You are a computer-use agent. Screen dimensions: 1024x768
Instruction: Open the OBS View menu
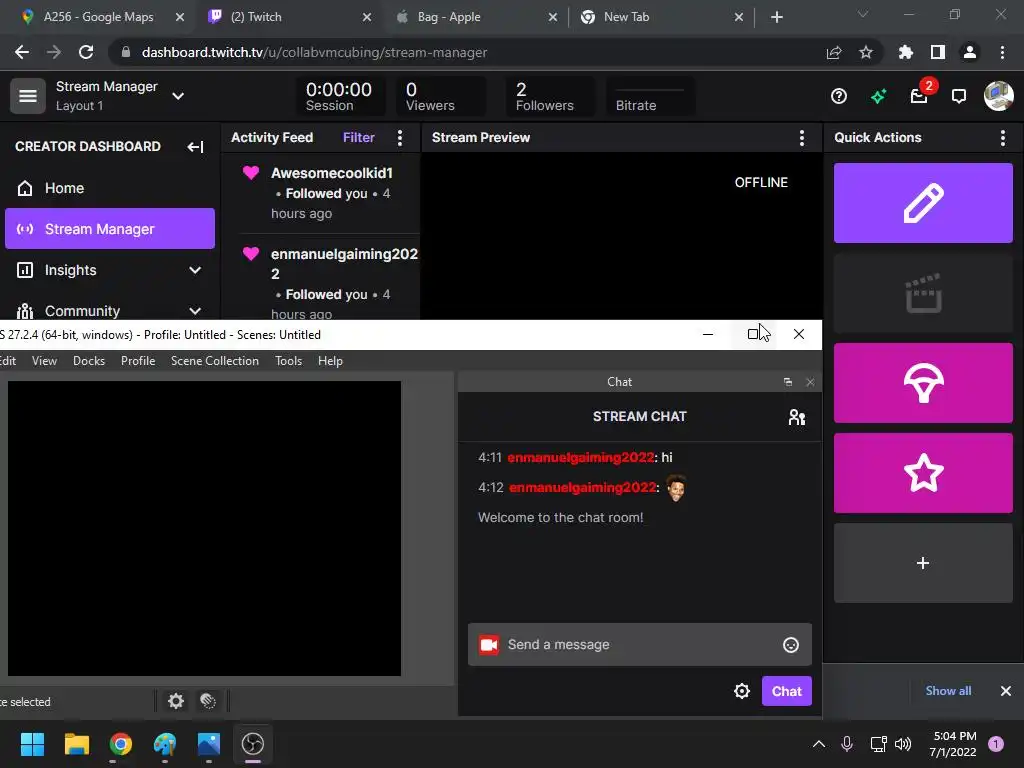(44, 361)
